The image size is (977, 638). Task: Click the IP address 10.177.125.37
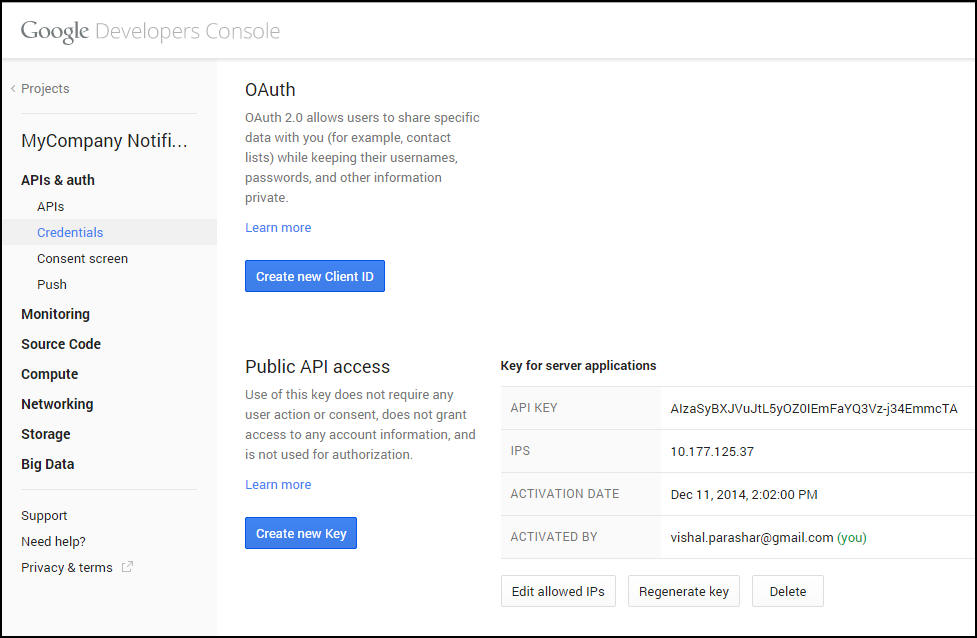pyautogui.click(x=712, y=452)
